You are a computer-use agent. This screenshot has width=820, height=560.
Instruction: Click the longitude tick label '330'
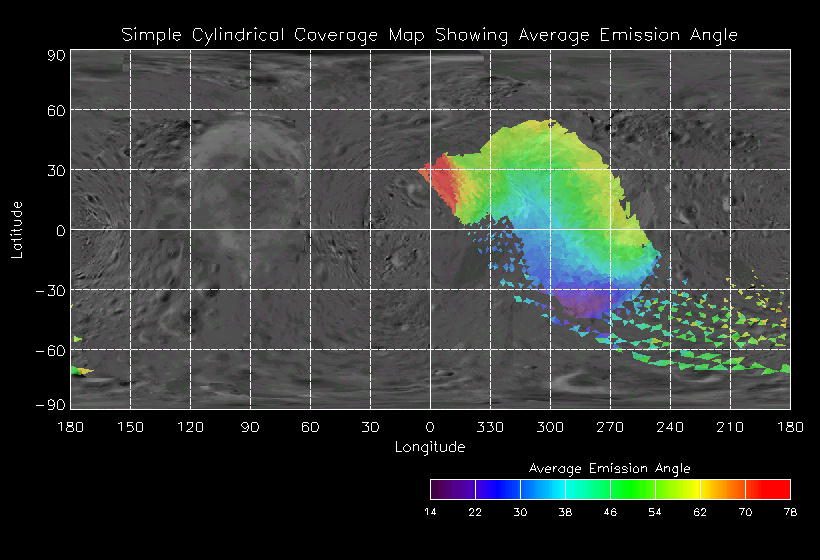tap(490, 427)
